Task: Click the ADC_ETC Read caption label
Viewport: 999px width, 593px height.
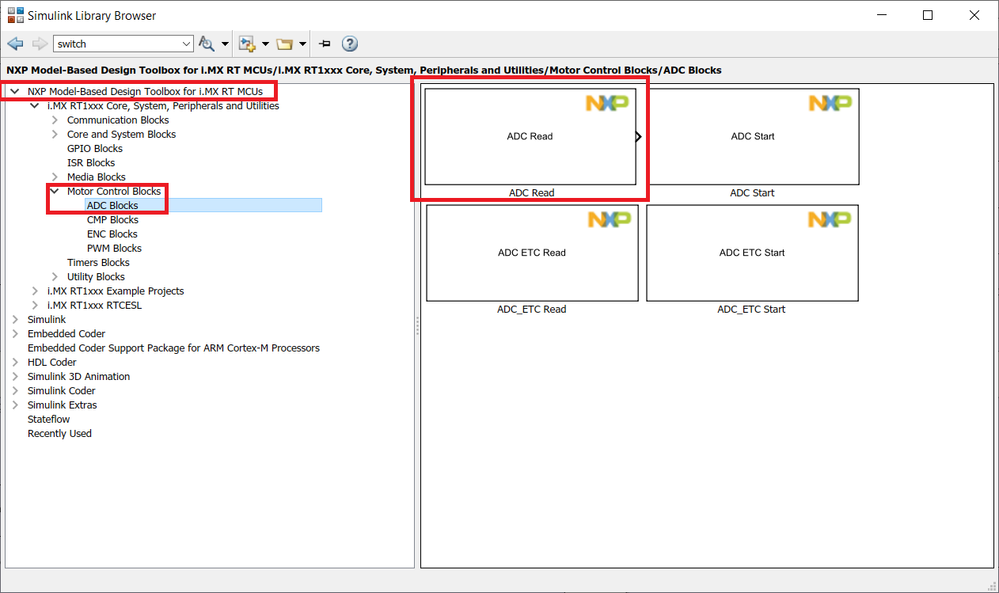Action: tap(531, 309)
